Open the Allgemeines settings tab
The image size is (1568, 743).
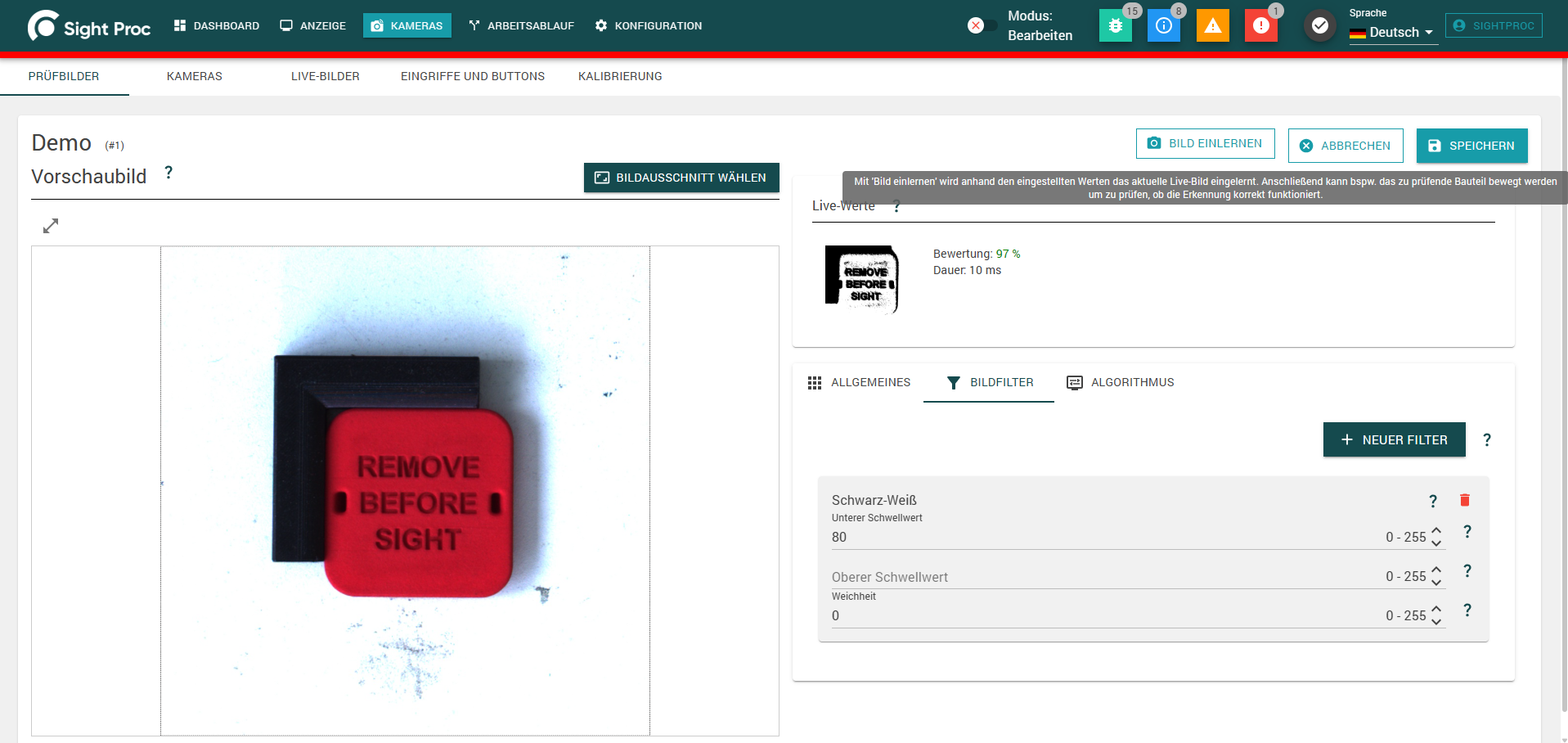coord(859,382)
